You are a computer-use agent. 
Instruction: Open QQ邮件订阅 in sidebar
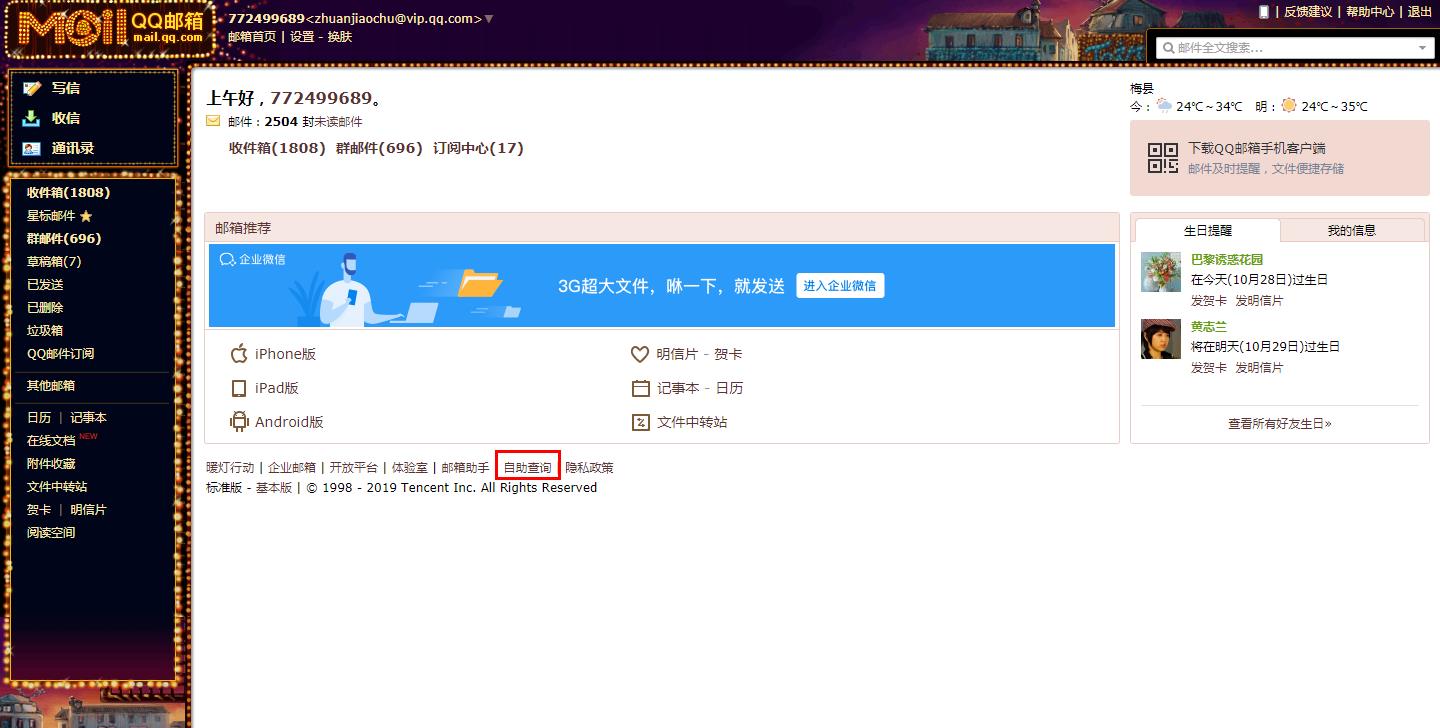(60, 353)
